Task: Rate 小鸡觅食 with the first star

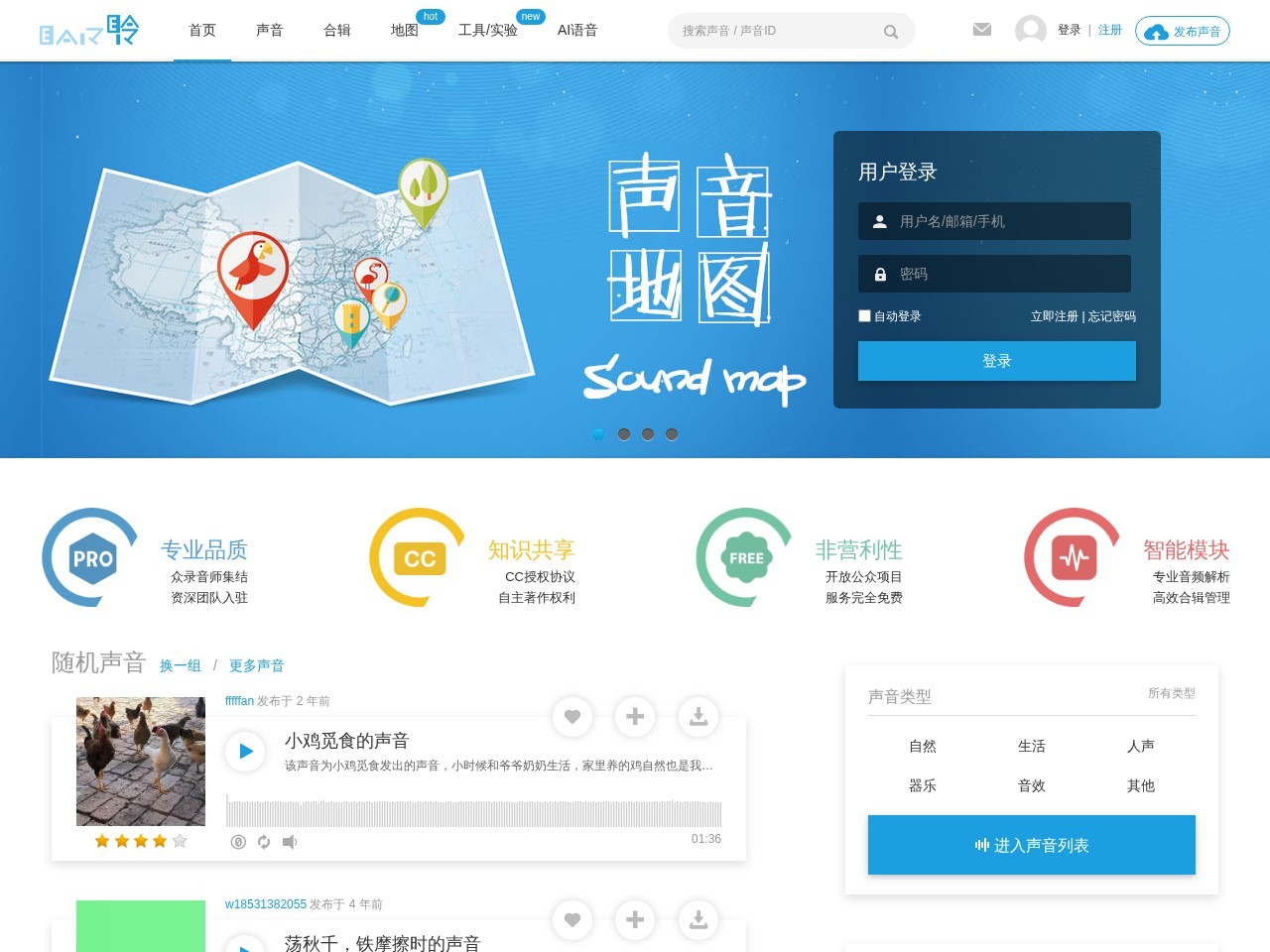Action: click(x=102, y=841)
